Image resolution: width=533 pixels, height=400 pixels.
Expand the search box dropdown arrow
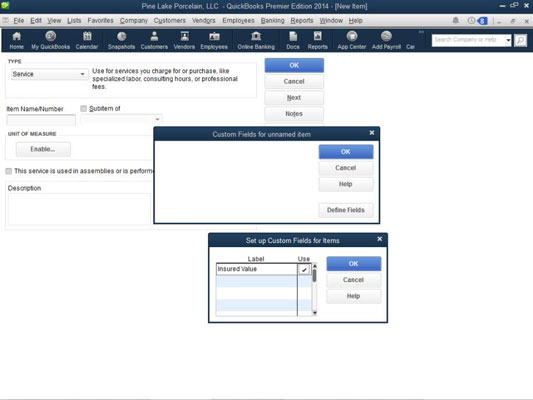click(508, 40)
